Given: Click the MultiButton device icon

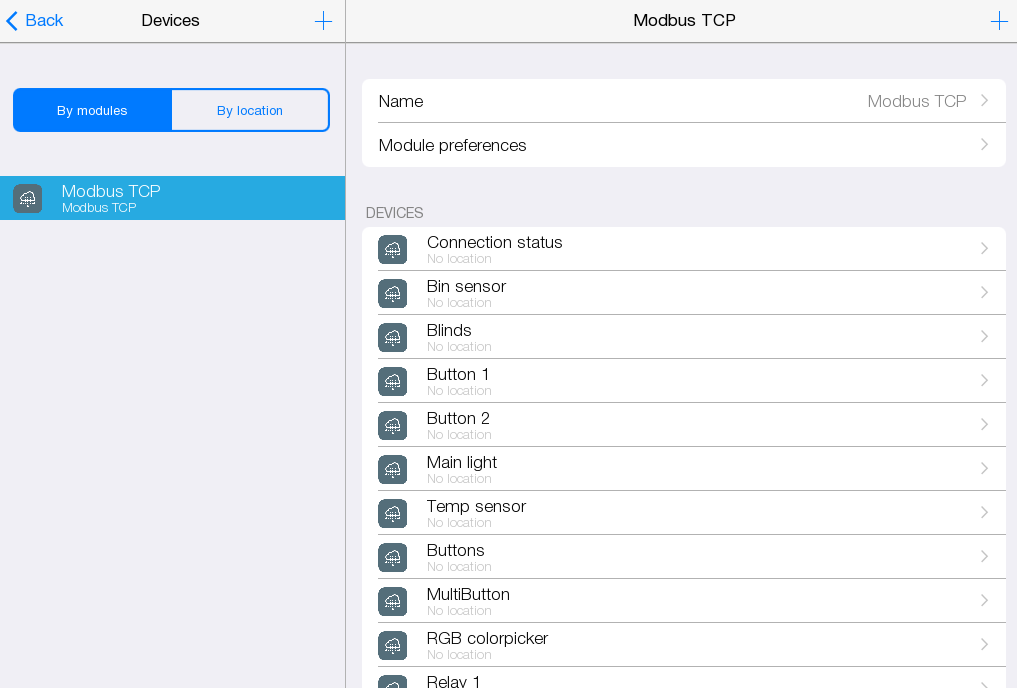Looking at the screenshot, I should 393,601.
